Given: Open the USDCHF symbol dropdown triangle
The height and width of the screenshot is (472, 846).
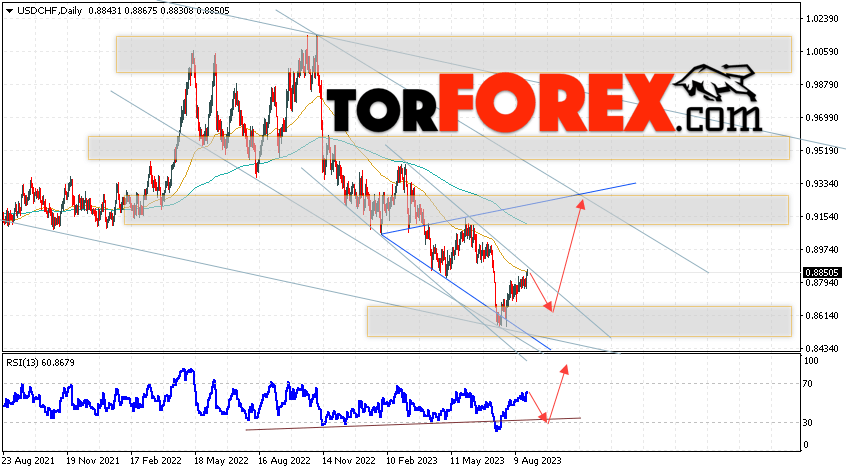Looking at the screenshot, I should 9,11.
